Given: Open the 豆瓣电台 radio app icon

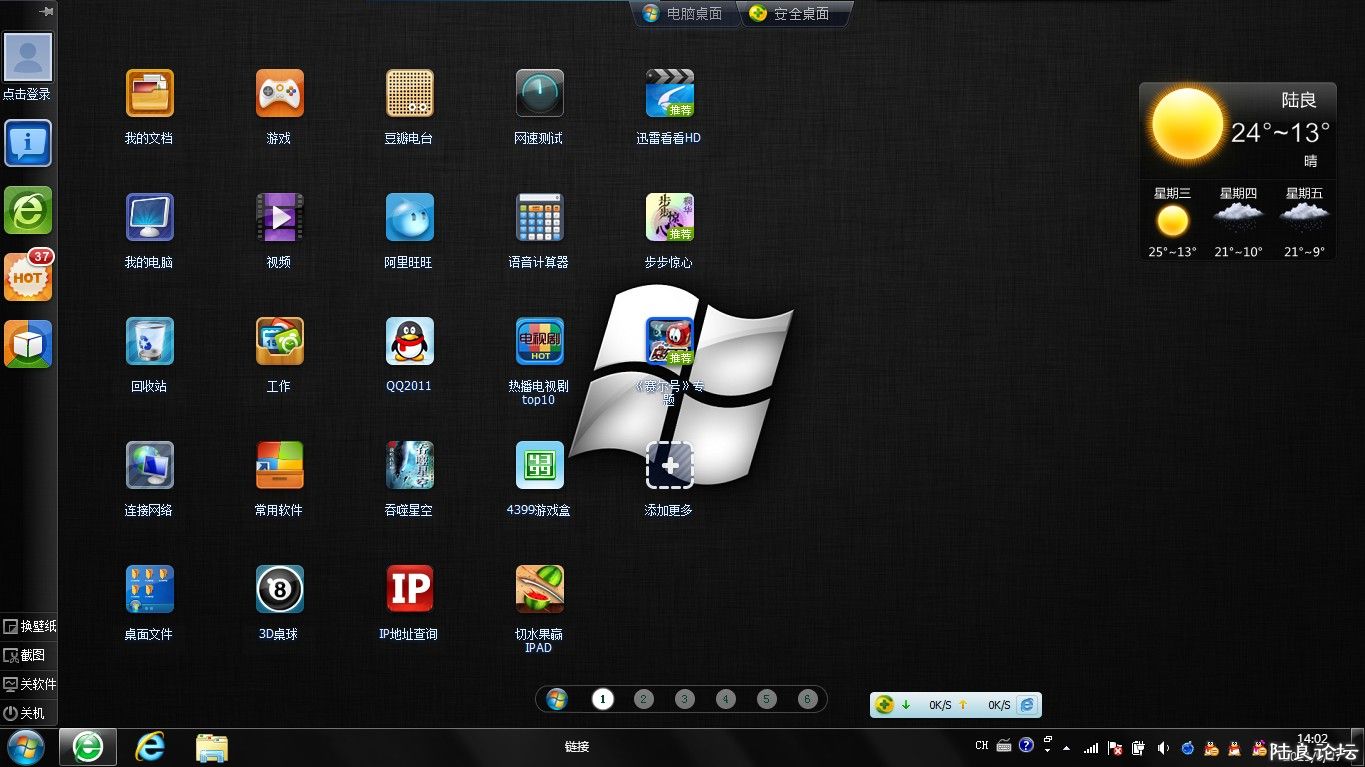Looking at the screenshot, I should pos(409,94).
